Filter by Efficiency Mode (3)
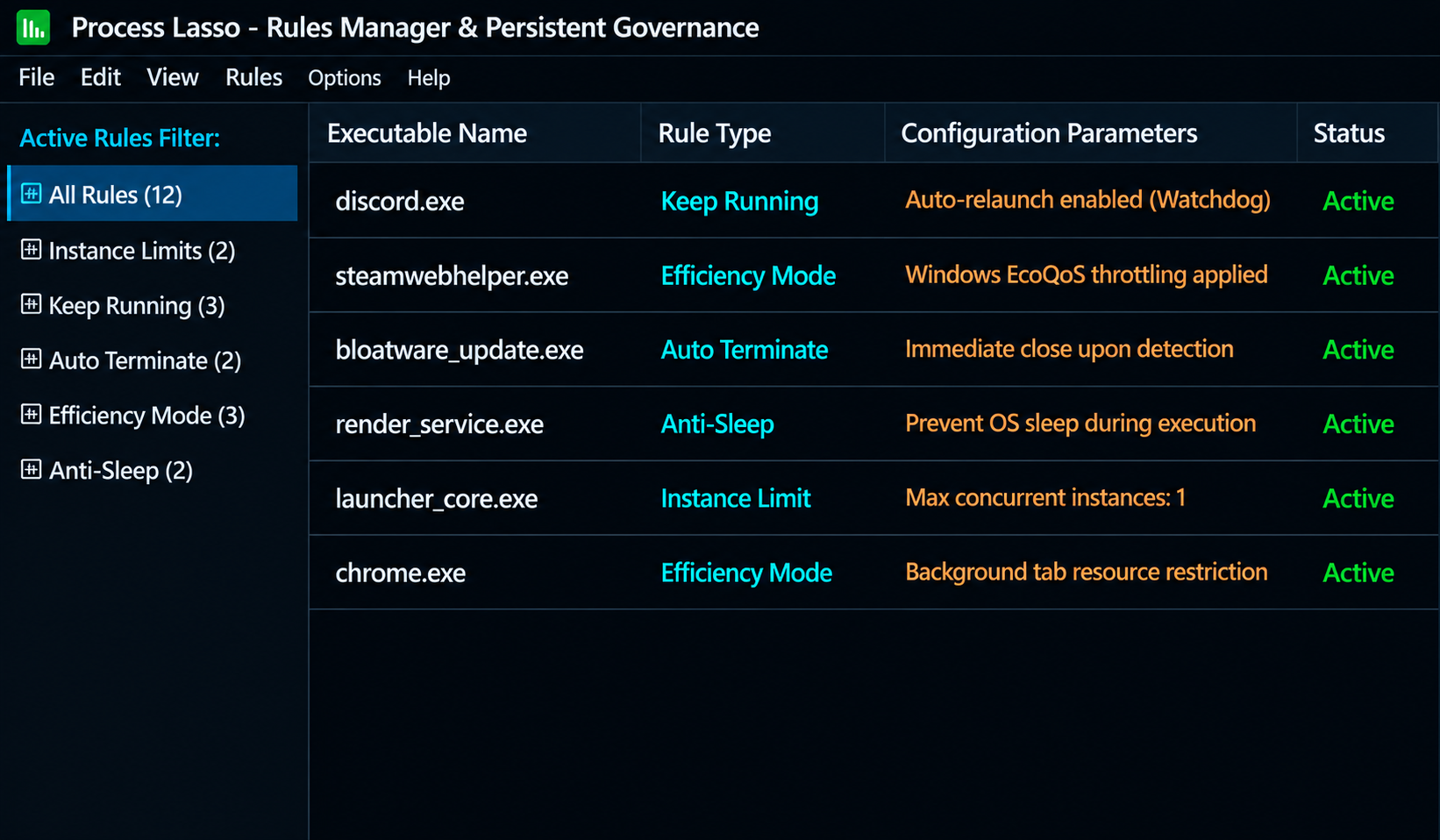 tap(146, 416)
